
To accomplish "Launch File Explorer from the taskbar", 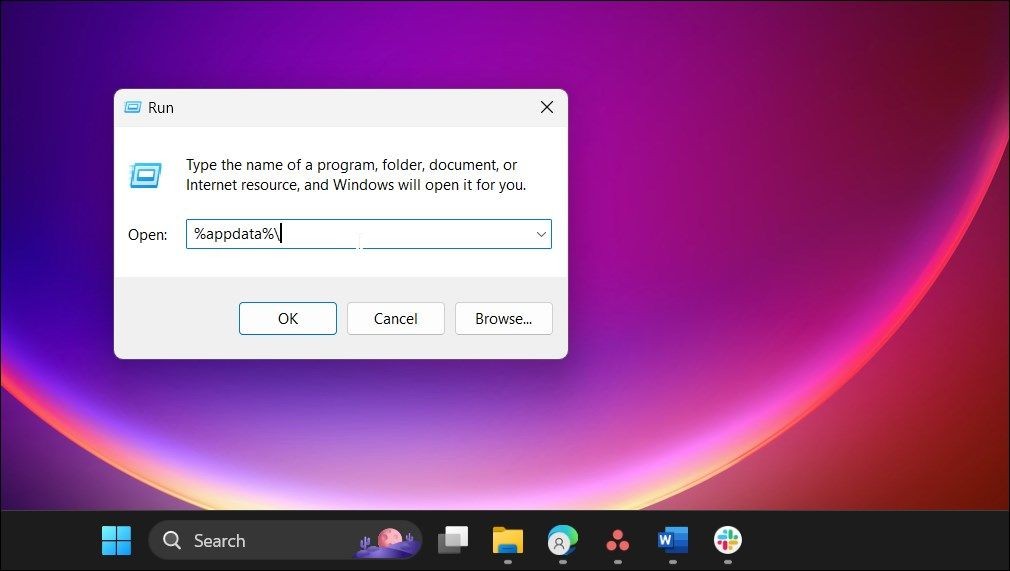I will [508, 540].
